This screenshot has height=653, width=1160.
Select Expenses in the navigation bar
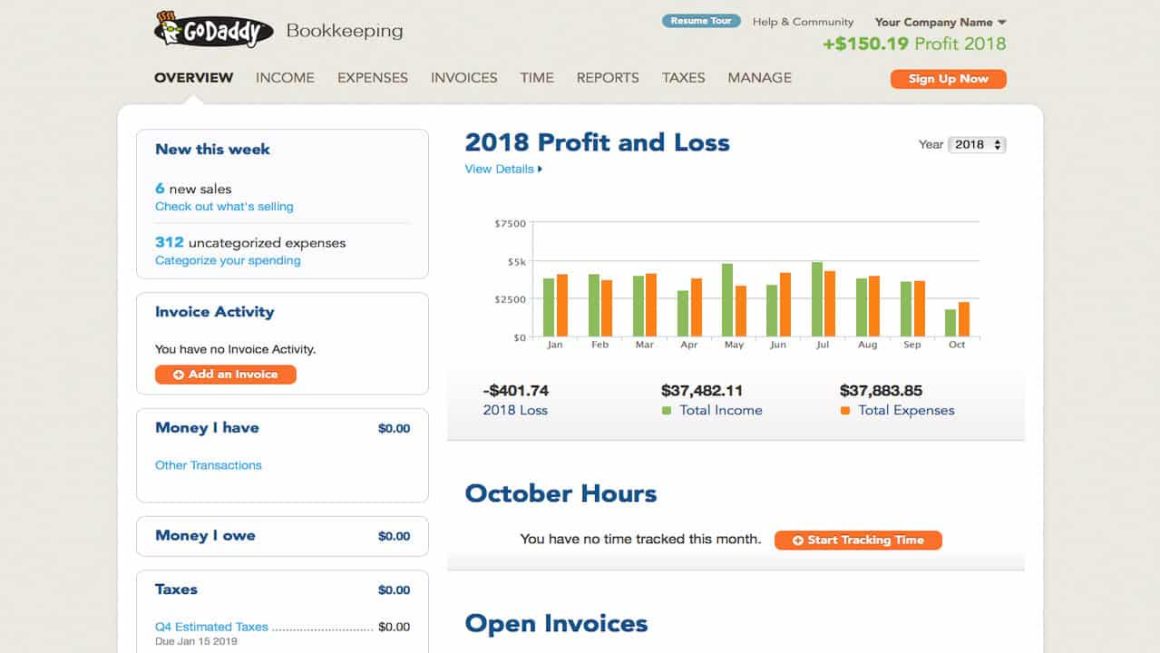(x=371, y=77)
